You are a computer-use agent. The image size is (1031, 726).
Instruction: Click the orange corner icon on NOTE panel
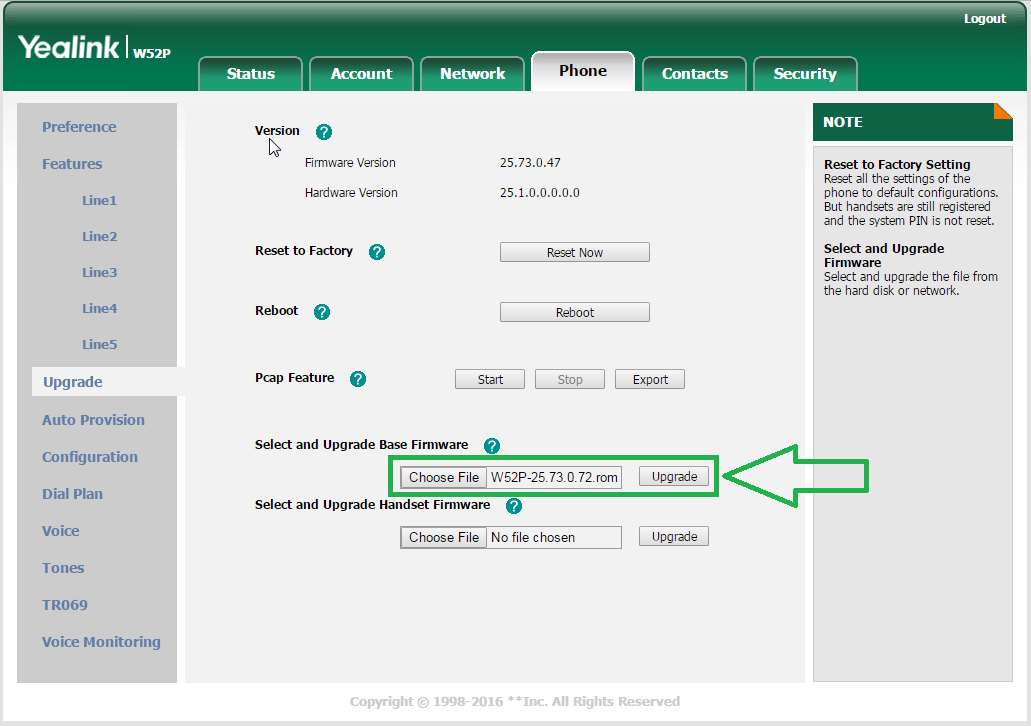tap(1003, 111)
